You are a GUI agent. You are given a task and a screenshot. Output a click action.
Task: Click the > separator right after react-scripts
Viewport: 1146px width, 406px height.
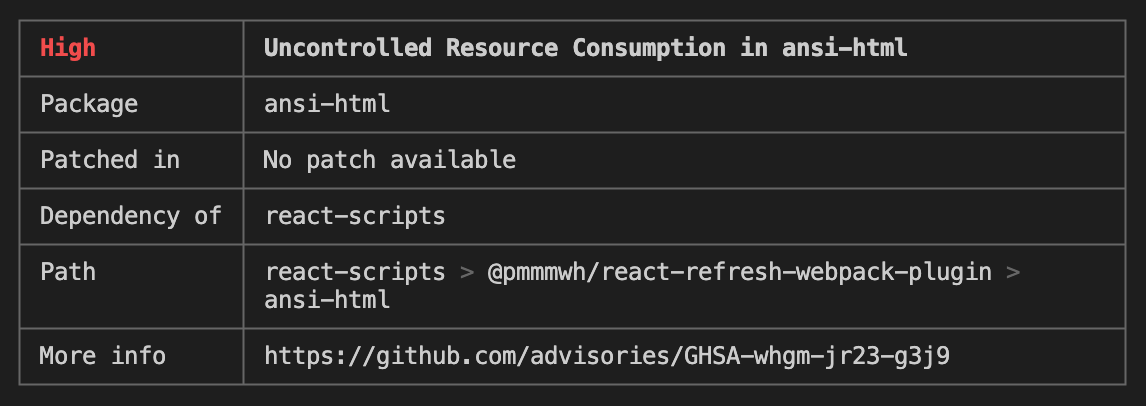466,272
